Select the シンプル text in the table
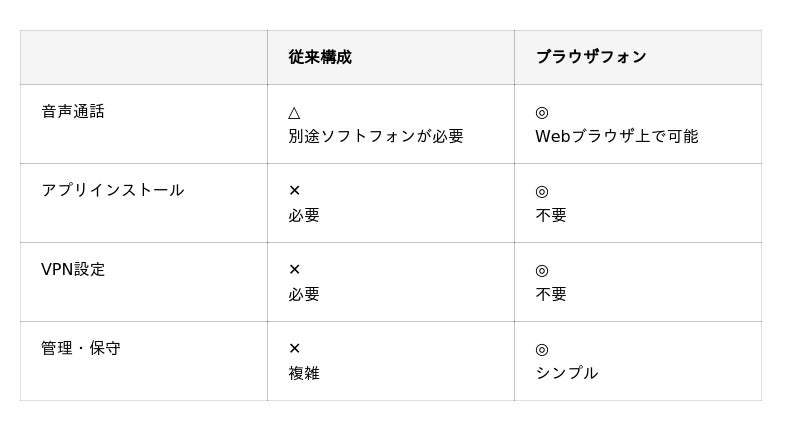800x431 pixels. (566, 373)
